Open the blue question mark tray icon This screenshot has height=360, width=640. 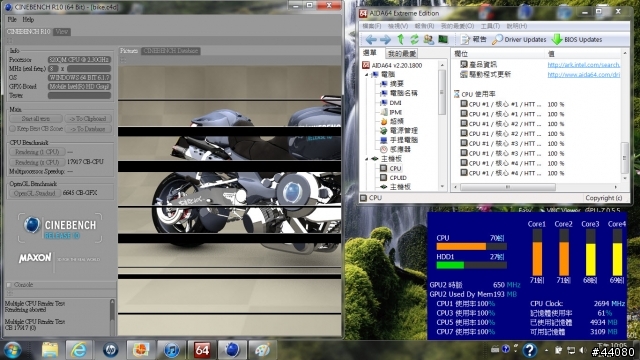point(529,350)
